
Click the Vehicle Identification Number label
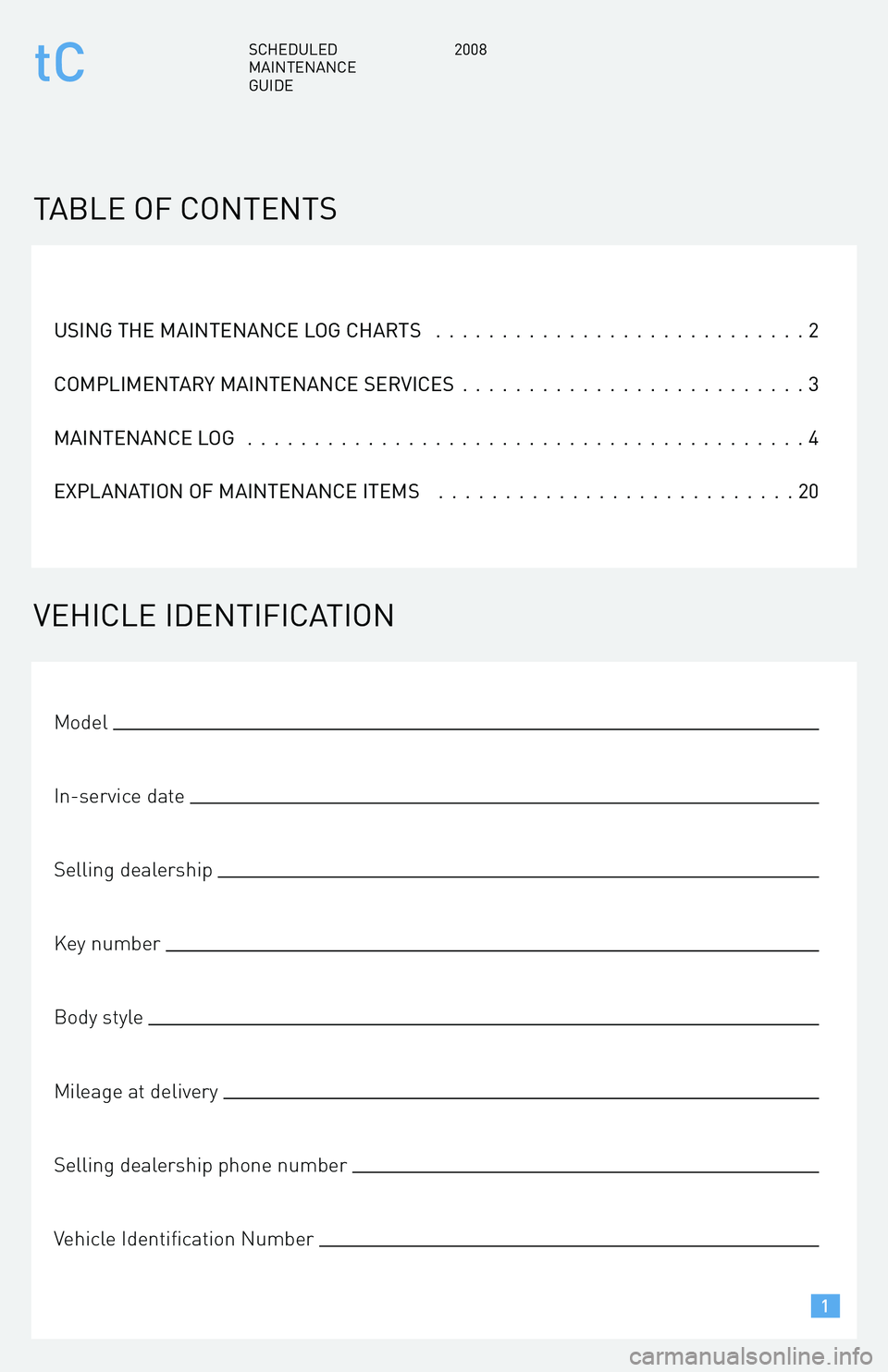184,1239
